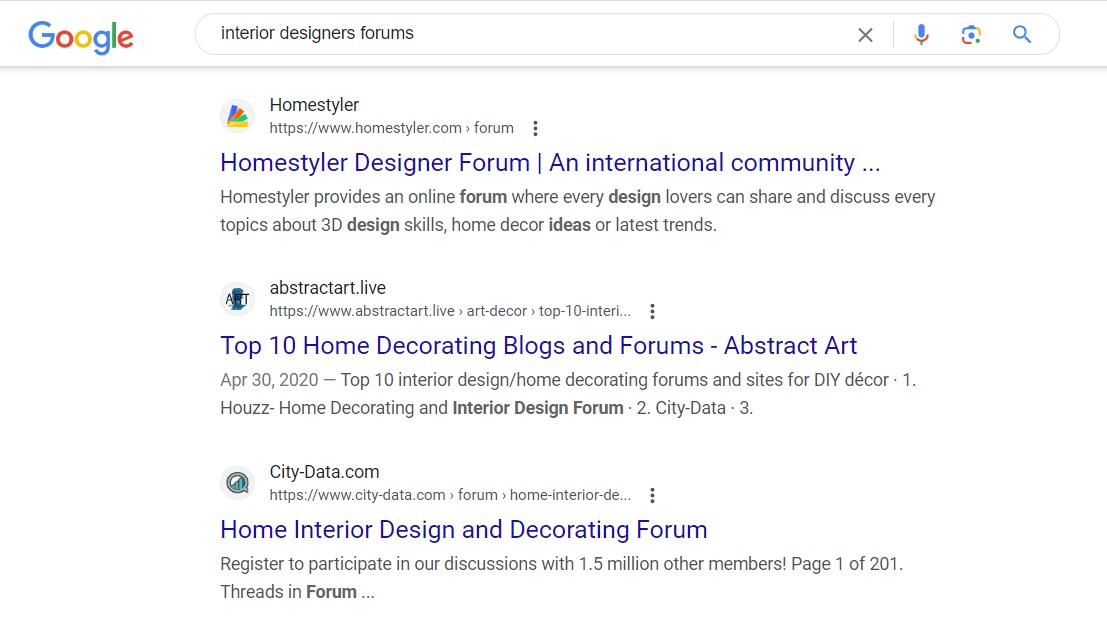Open 'Homestyler Designer Forum' result link
The image size is (1107, 622).
tap(550, 162)
